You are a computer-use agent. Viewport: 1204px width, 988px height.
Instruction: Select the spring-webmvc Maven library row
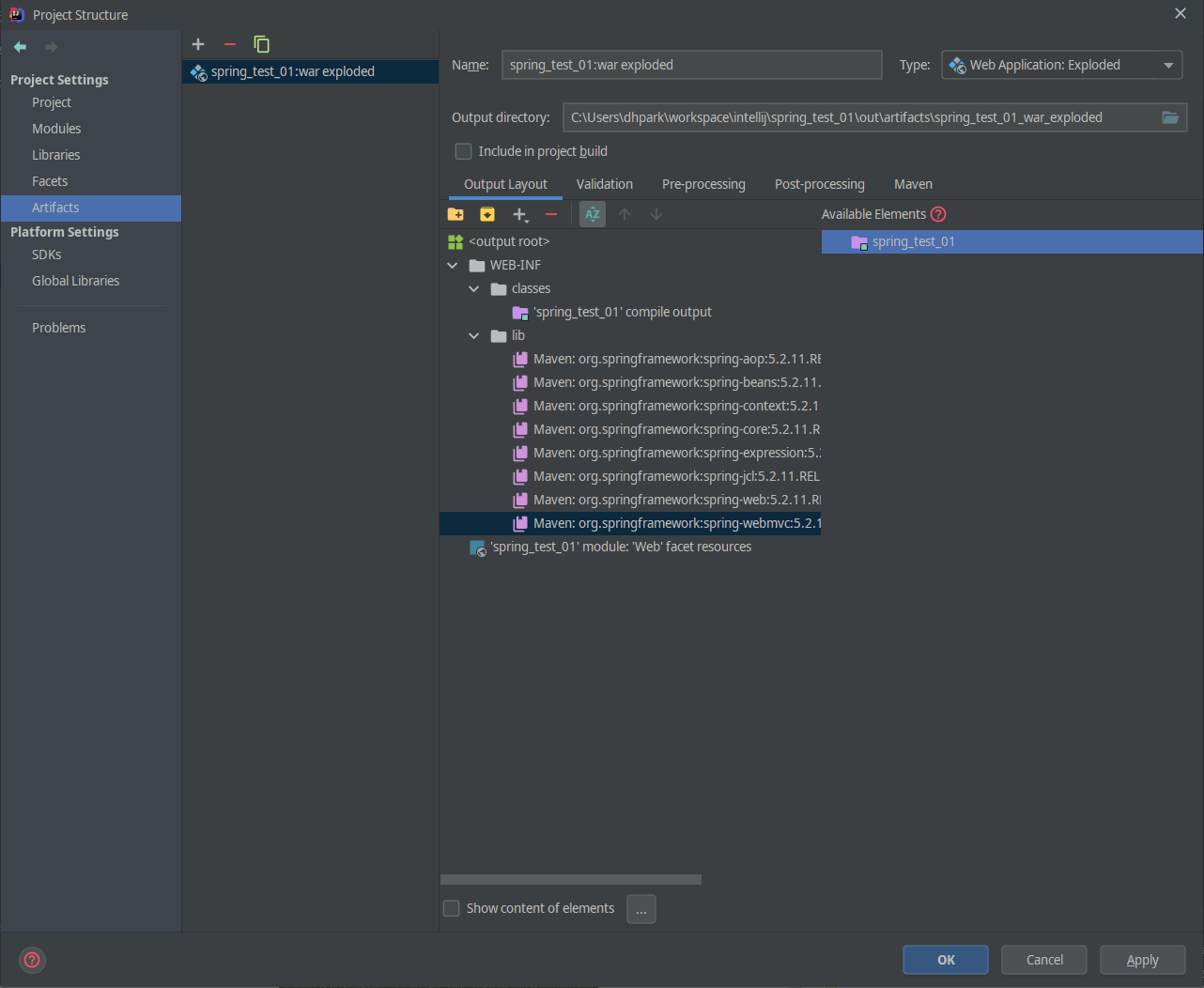coord(630,523)
